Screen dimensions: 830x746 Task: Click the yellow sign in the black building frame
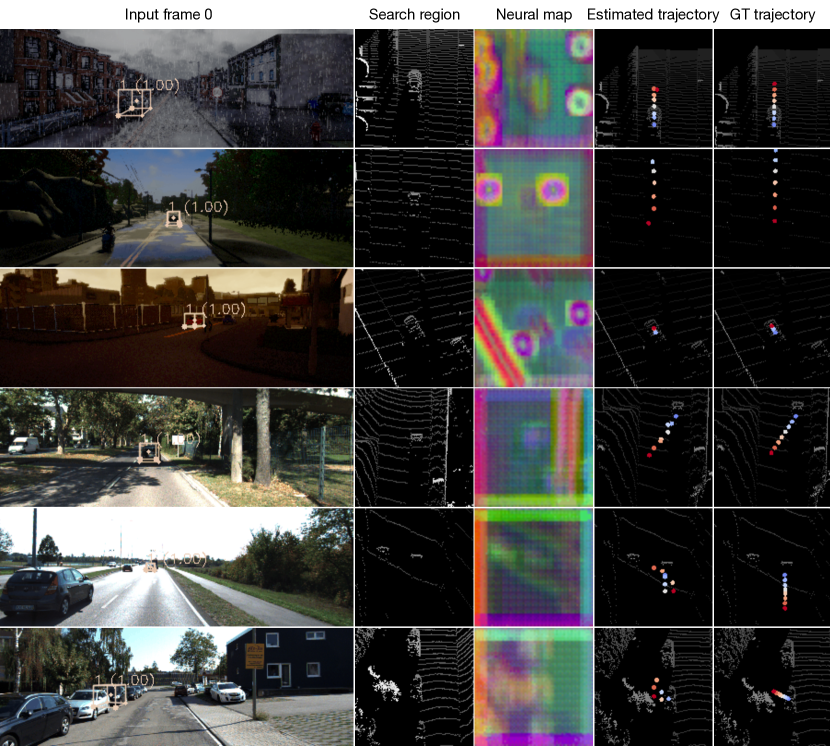255,656
